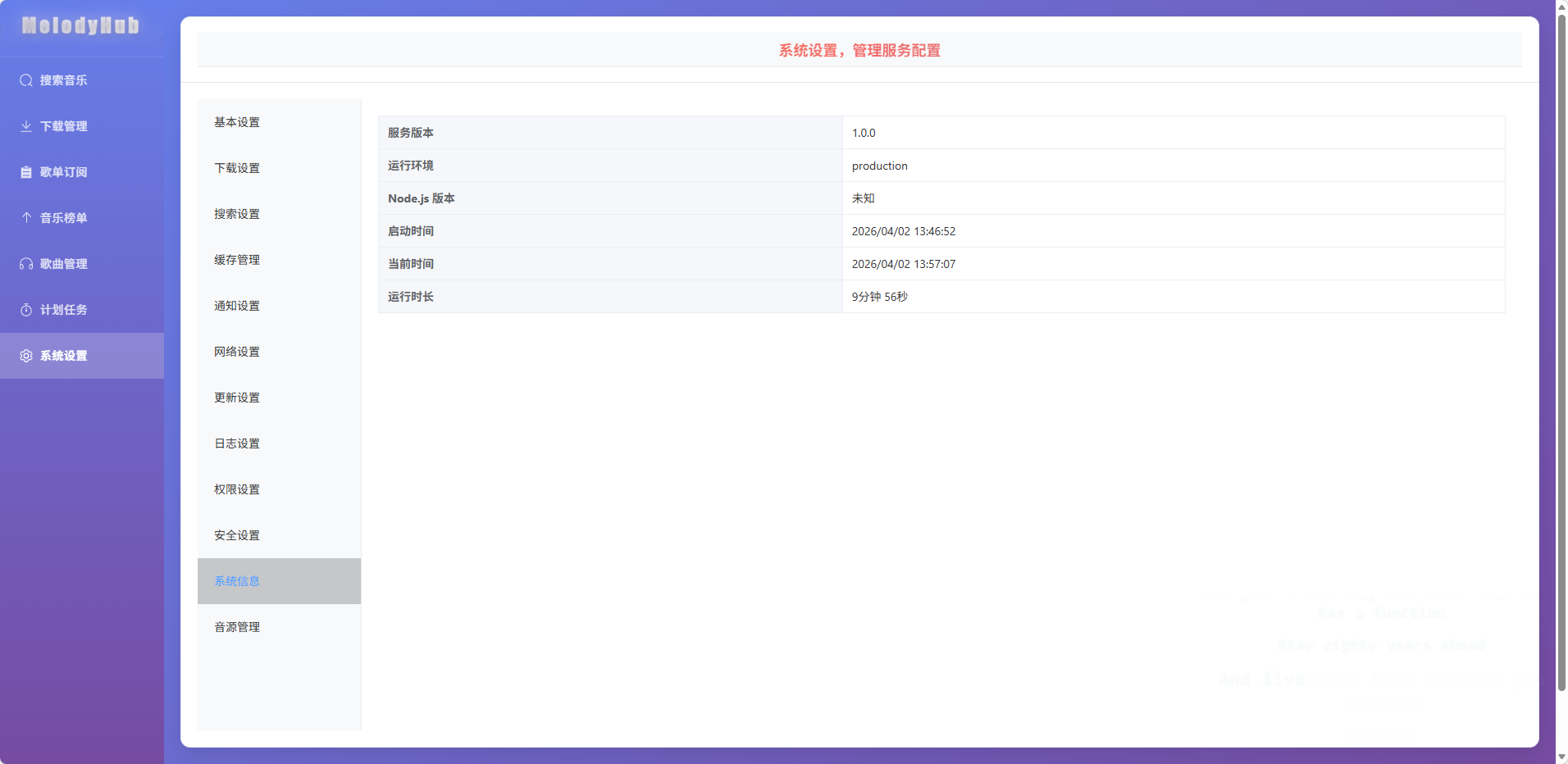This screenshot has height=764, width=1568.
Task: Click the music charts up-arrow icon
Action: 26,218
